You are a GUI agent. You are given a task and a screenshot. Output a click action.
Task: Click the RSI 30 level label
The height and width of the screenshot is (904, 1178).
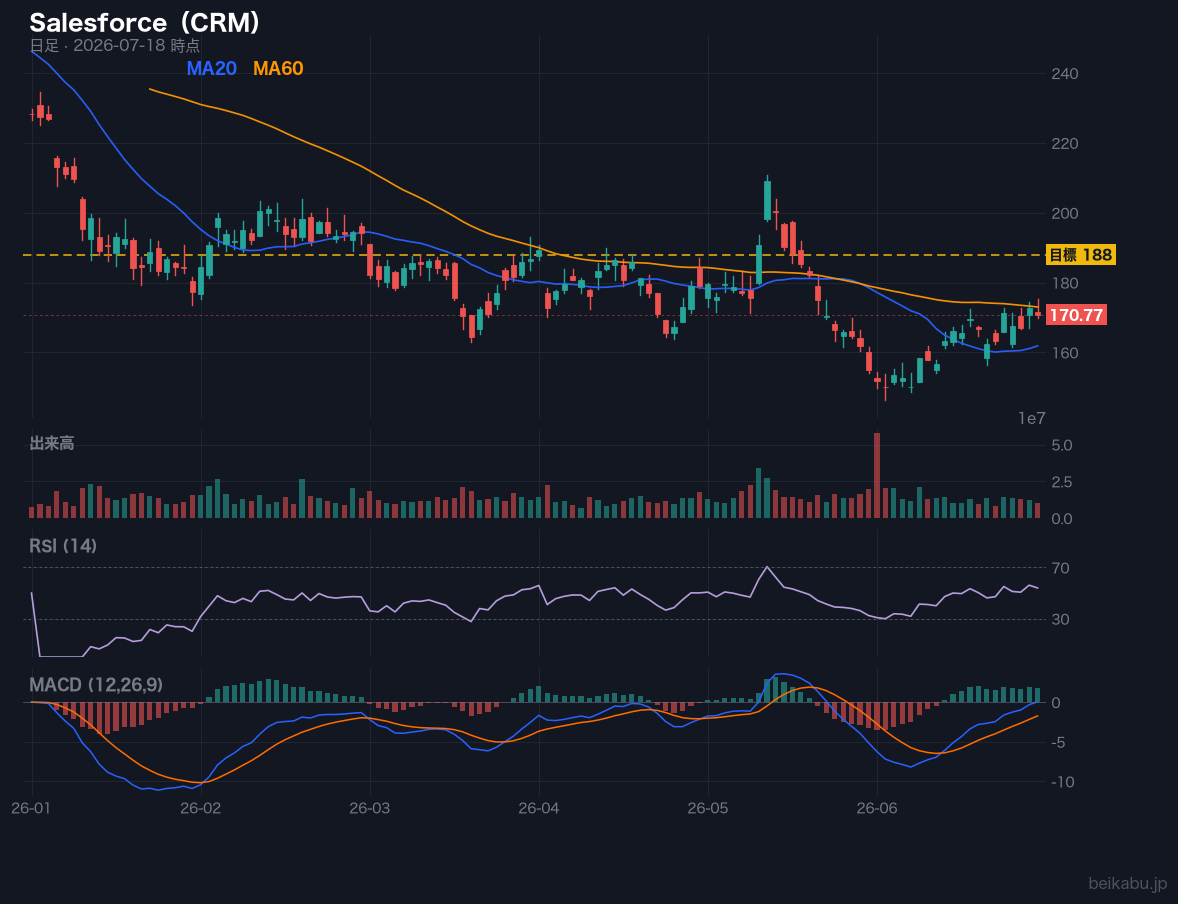click(1060, 619)
